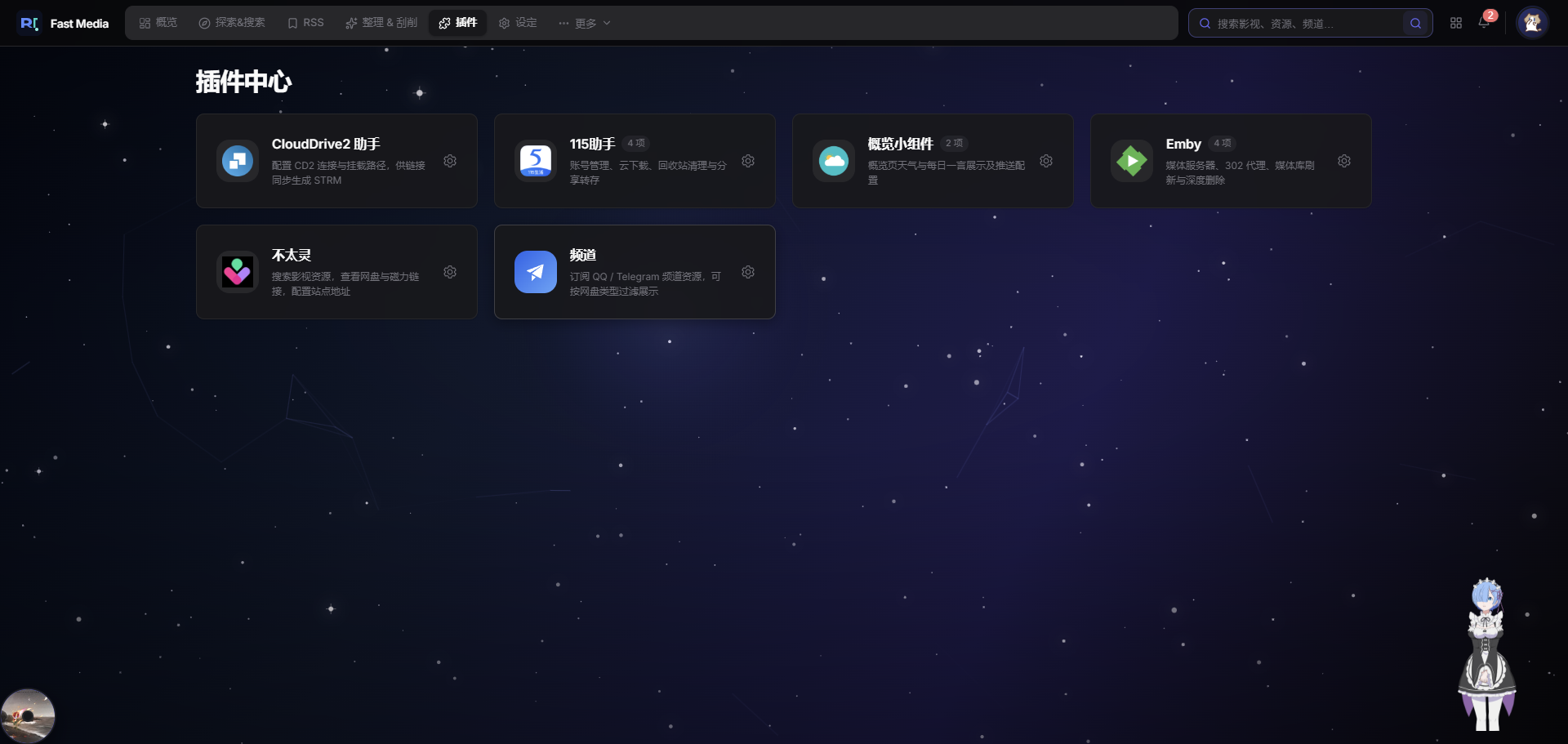Screen dimensions: 1568x744
Task: Open settings gear for 不太灵
Action: point(450,272)
